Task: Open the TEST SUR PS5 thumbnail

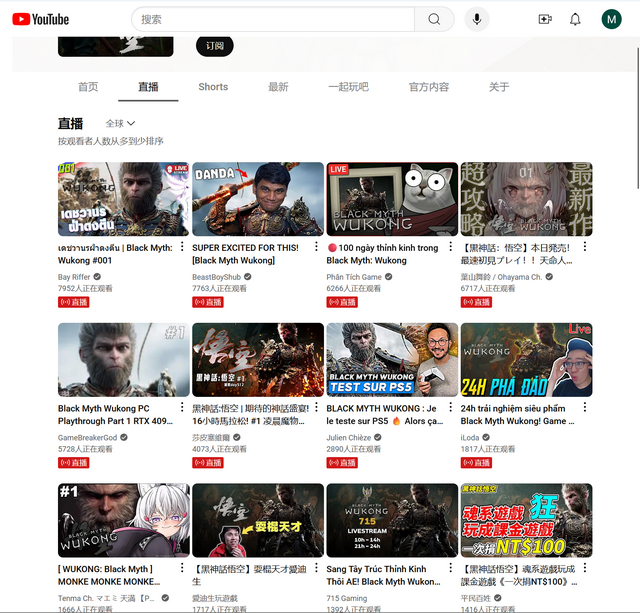Action: click(392, 360)
